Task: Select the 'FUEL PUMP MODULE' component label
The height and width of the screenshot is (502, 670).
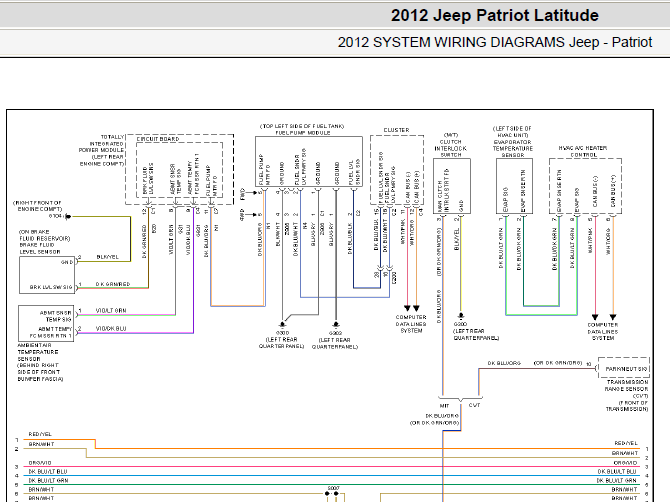Action: tap(303, 133)
